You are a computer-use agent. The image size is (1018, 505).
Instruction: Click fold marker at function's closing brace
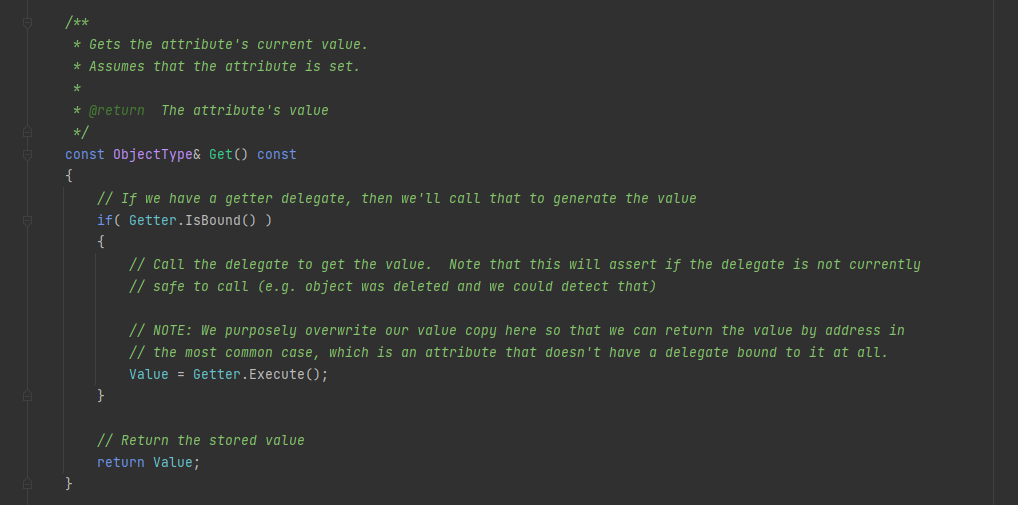(28, 484)
